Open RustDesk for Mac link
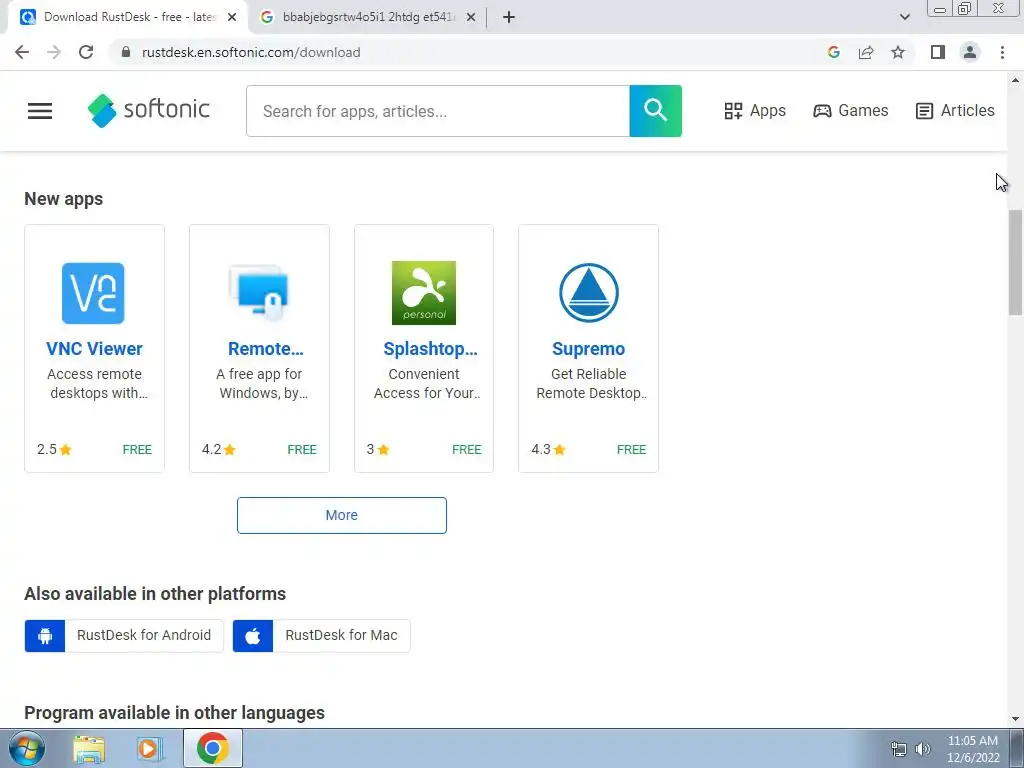 tap(321, 635)
